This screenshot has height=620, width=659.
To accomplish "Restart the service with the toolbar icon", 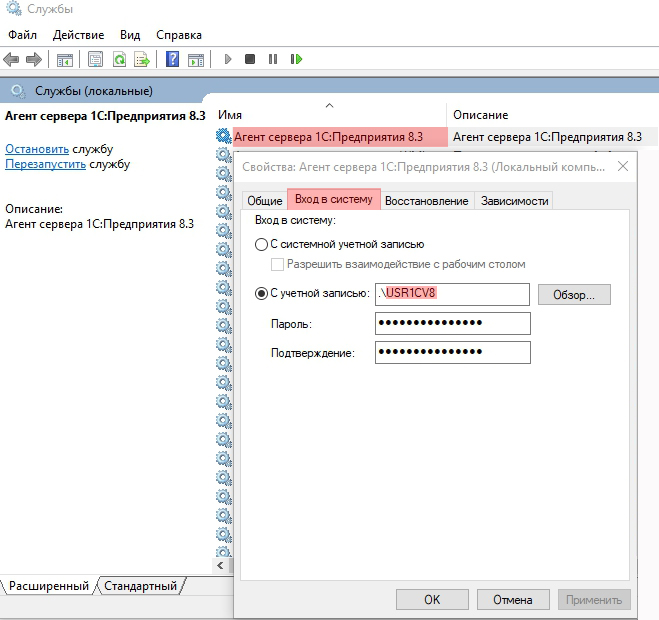I will [x=296, y=59].
